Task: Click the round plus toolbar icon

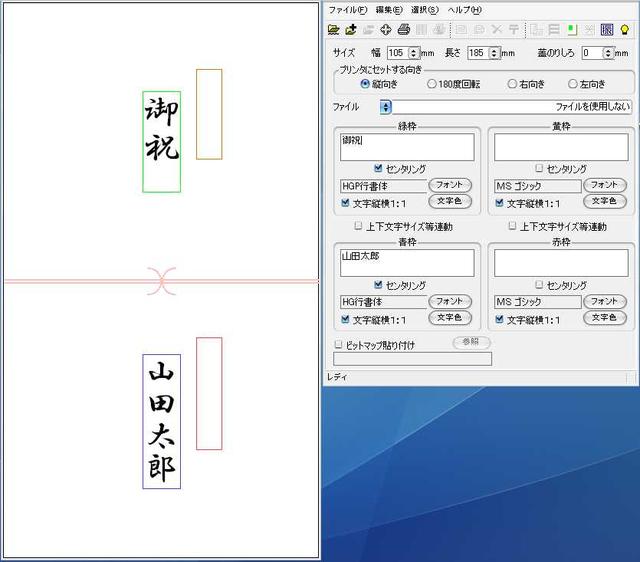Action: 385,29
